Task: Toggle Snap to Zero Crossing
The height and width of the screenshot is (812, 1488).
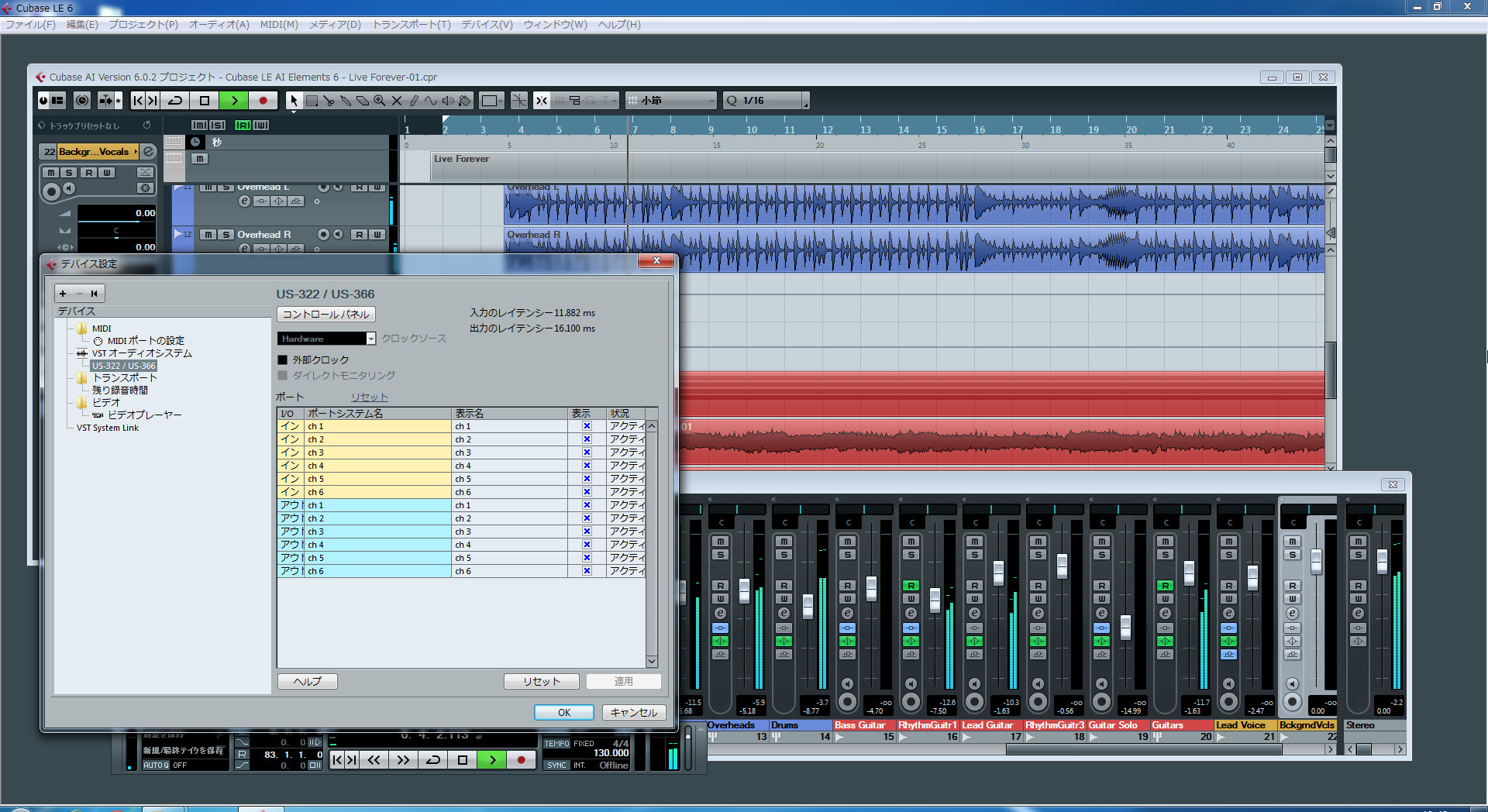Action: point(519,101)
